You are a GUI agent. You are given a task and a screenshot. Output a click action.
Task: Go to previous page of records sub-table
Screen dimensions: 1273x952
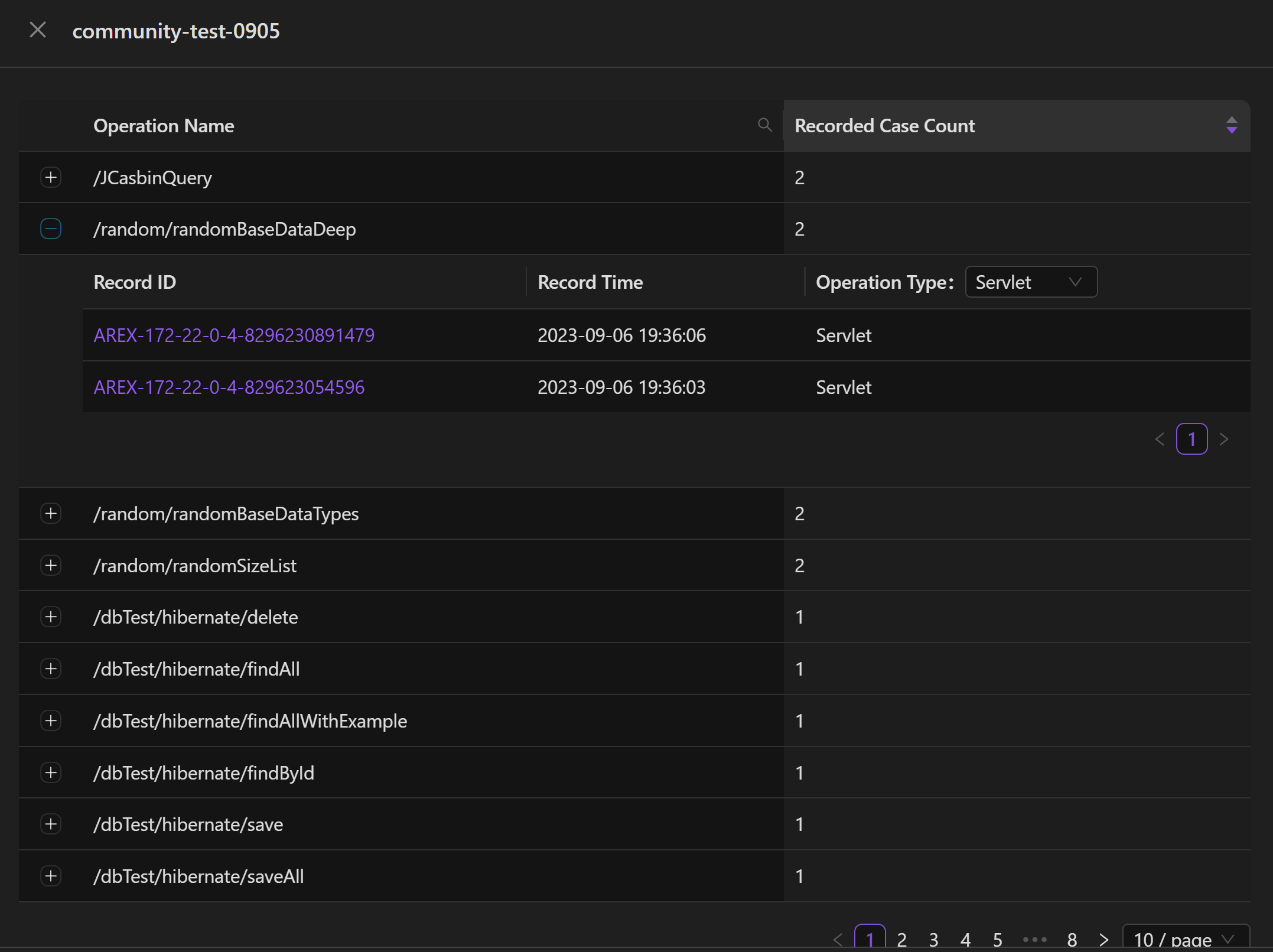tap(1160, 439)
